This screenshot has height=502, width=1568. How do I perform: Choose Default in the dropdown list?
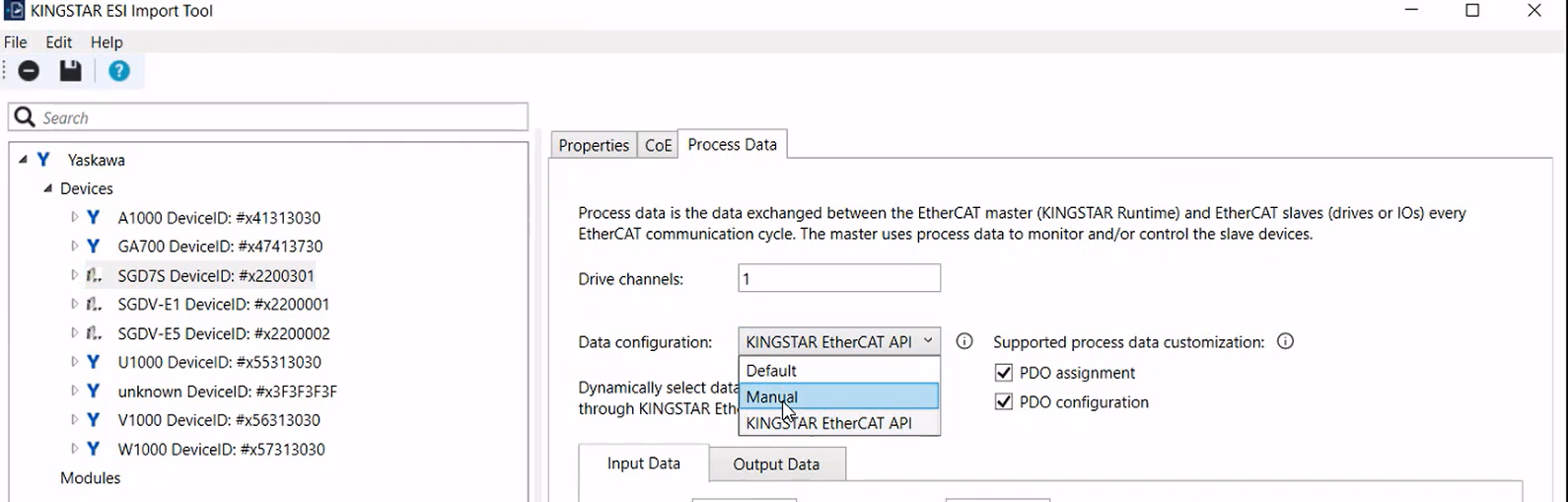(839, 371)
